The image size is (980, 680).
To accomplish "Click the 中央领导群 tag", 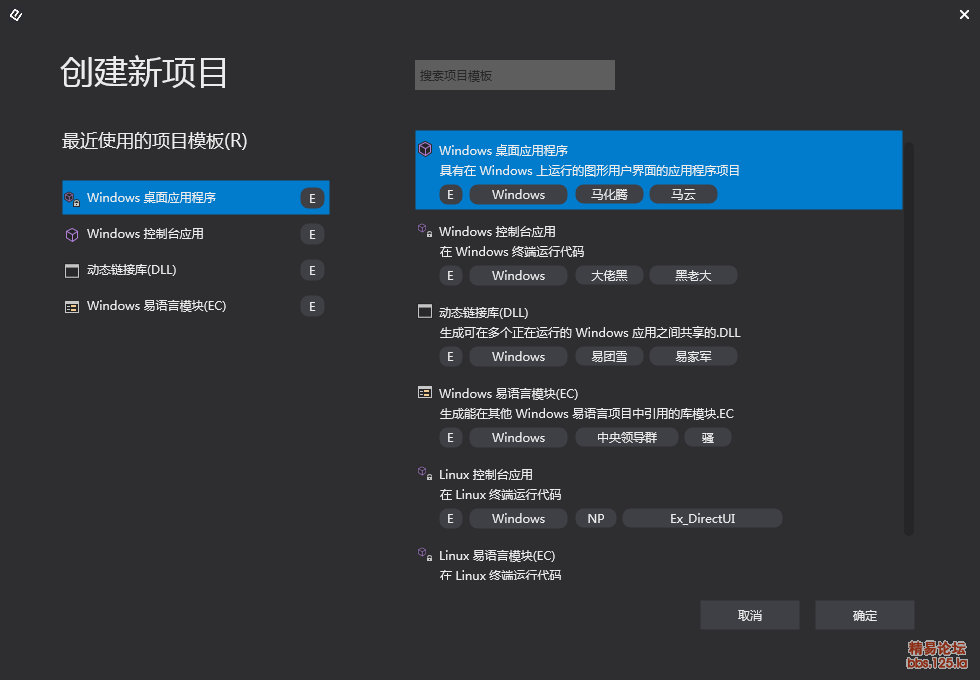I will [627, 438].
